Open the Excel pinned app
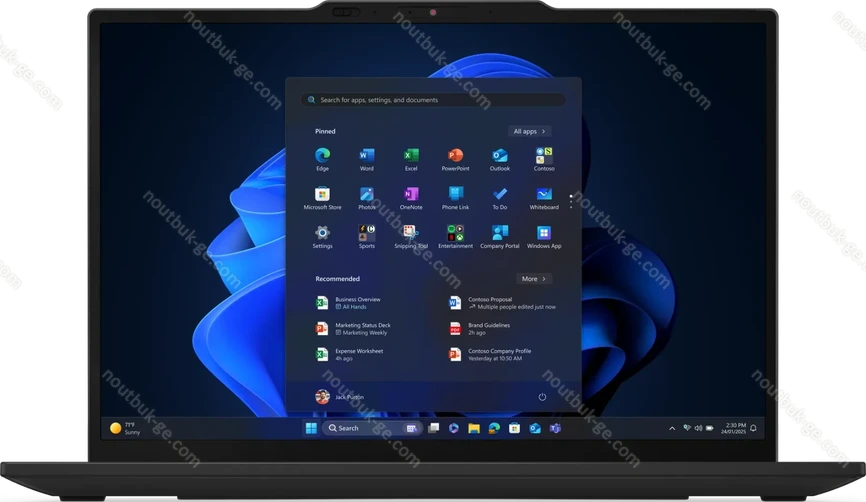Image resolution: width=866 pixels, height=502 pixels. (411, 156)
